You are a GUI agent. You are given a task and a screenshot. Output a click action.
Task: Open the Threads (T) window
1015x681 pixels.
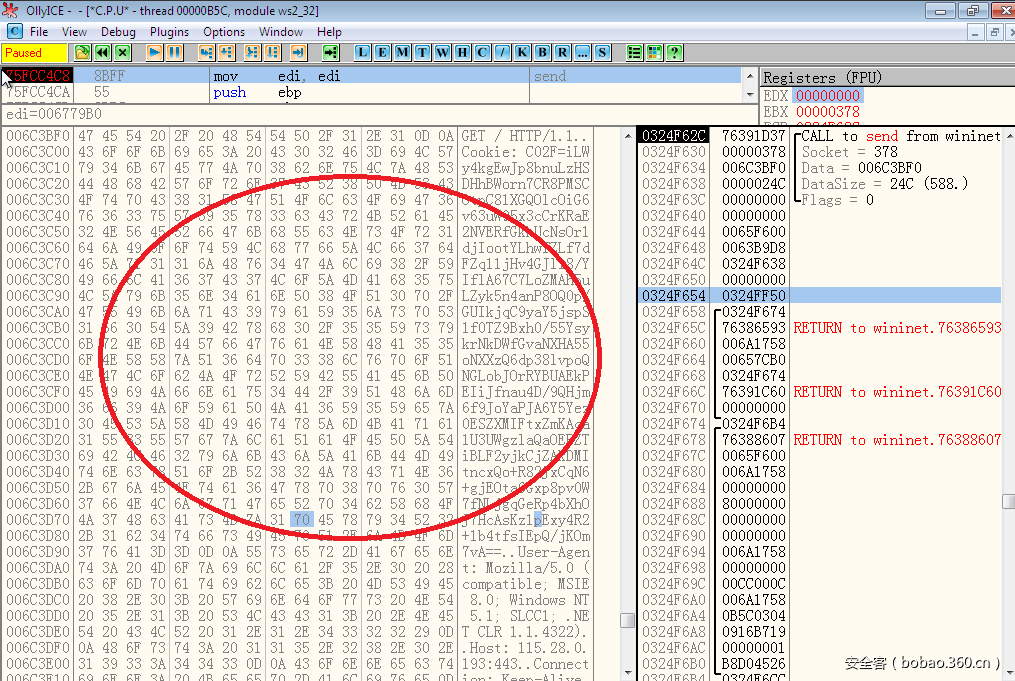click(422, 53)
